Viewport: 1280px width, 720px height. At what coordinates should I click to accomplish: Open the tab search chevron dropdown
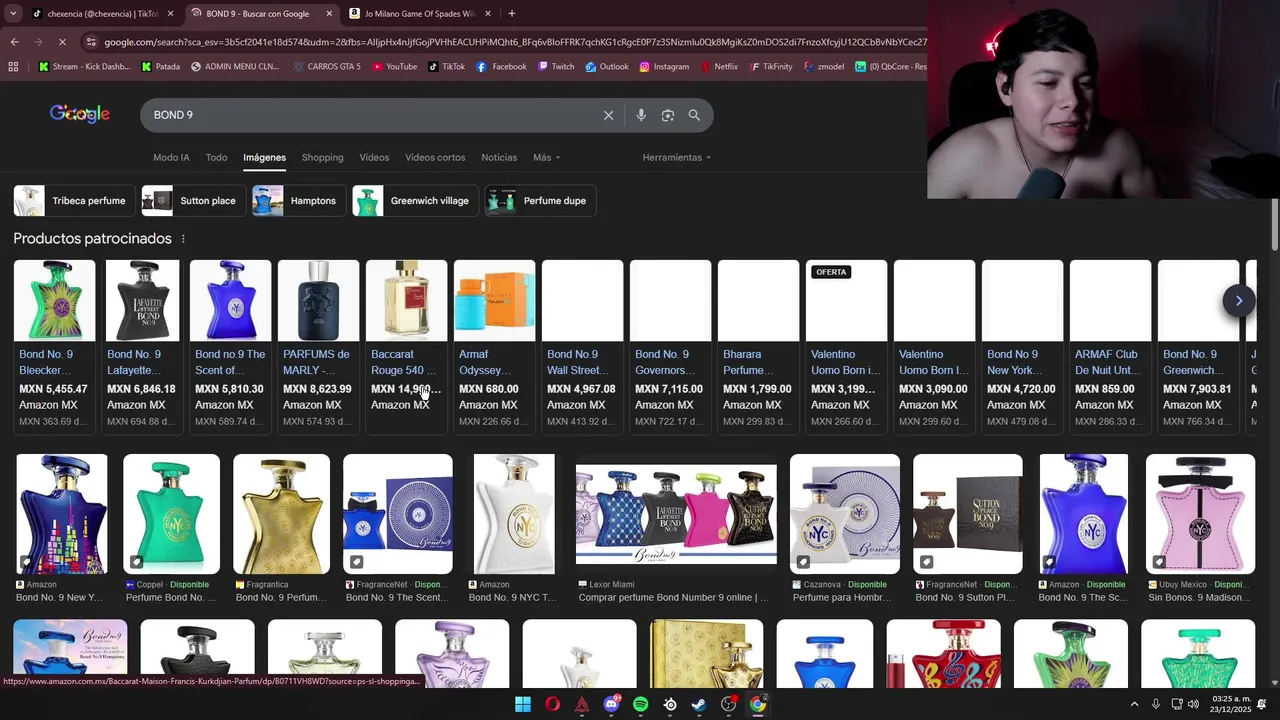tap(13, 14)
